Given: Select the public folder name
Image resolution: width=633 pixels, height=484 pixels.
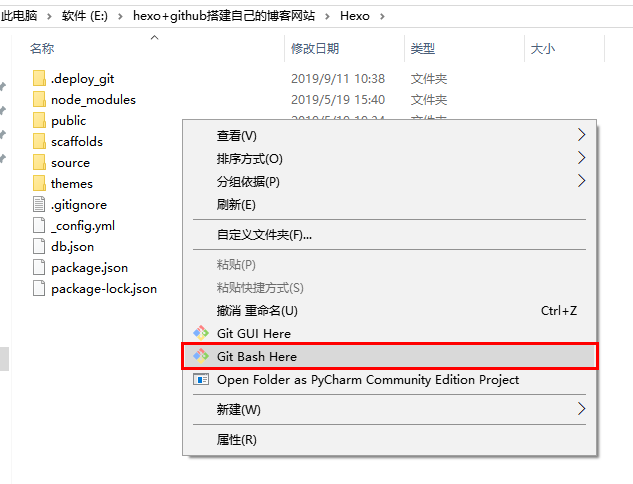Looking at the screenshot, I should pos(69,121).
